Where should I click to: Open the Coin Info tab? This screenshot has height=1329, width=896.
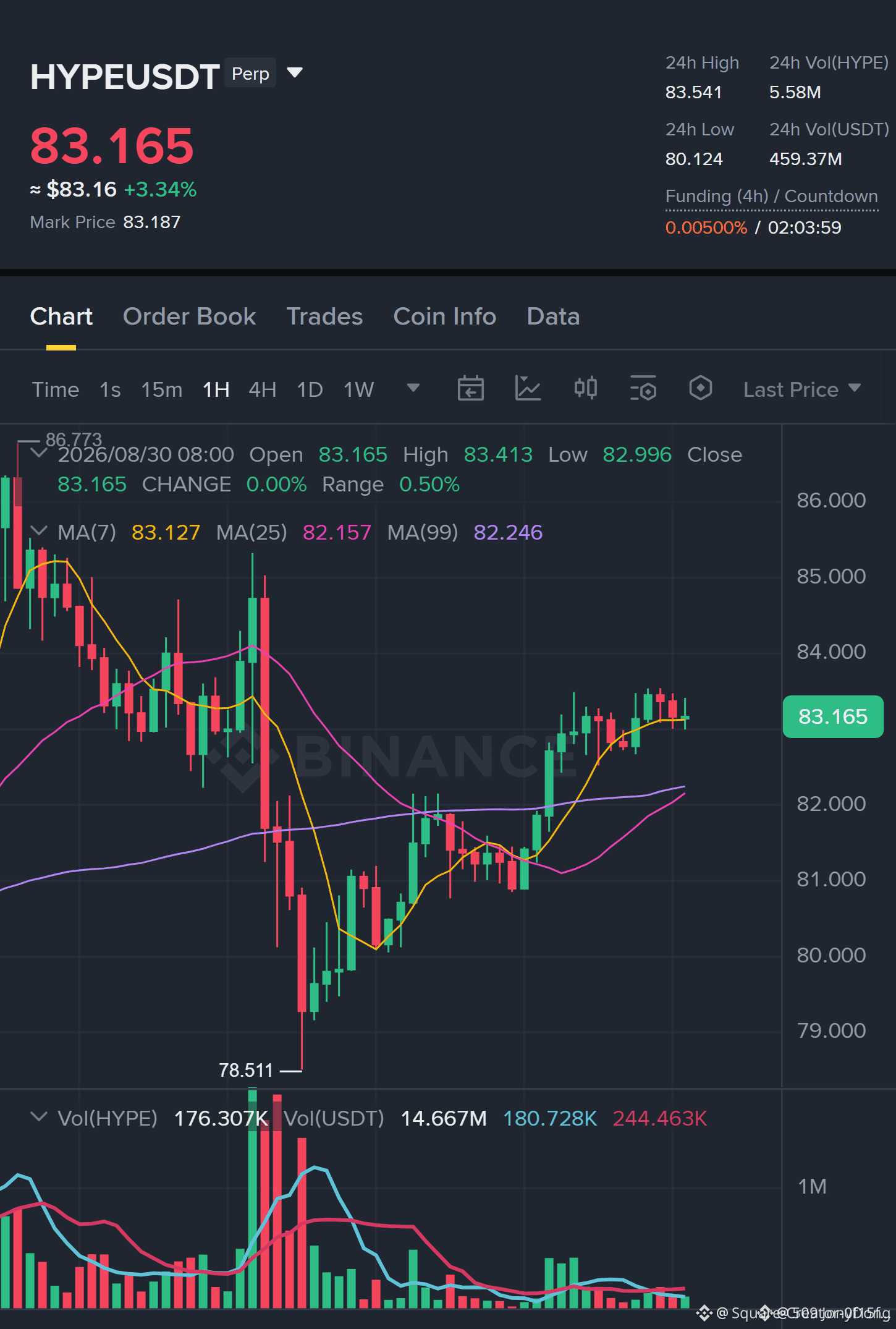pos(445,316)
